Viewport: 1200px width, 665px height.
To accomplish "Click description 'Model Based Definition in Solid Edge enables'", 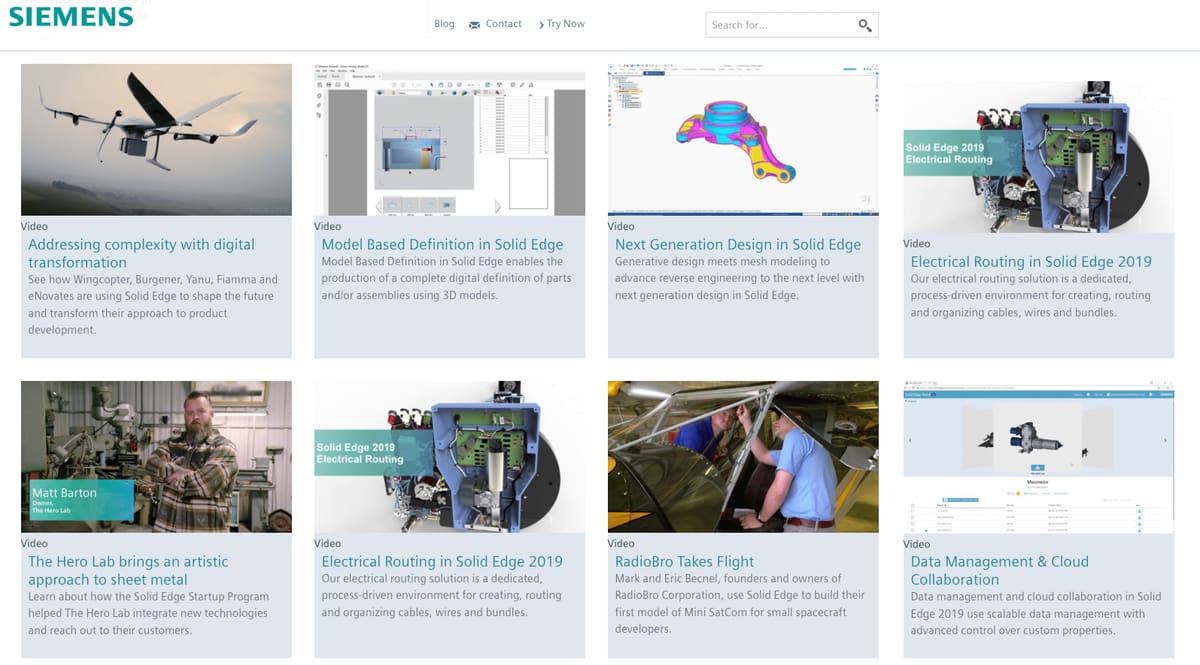I will point(446,279).
